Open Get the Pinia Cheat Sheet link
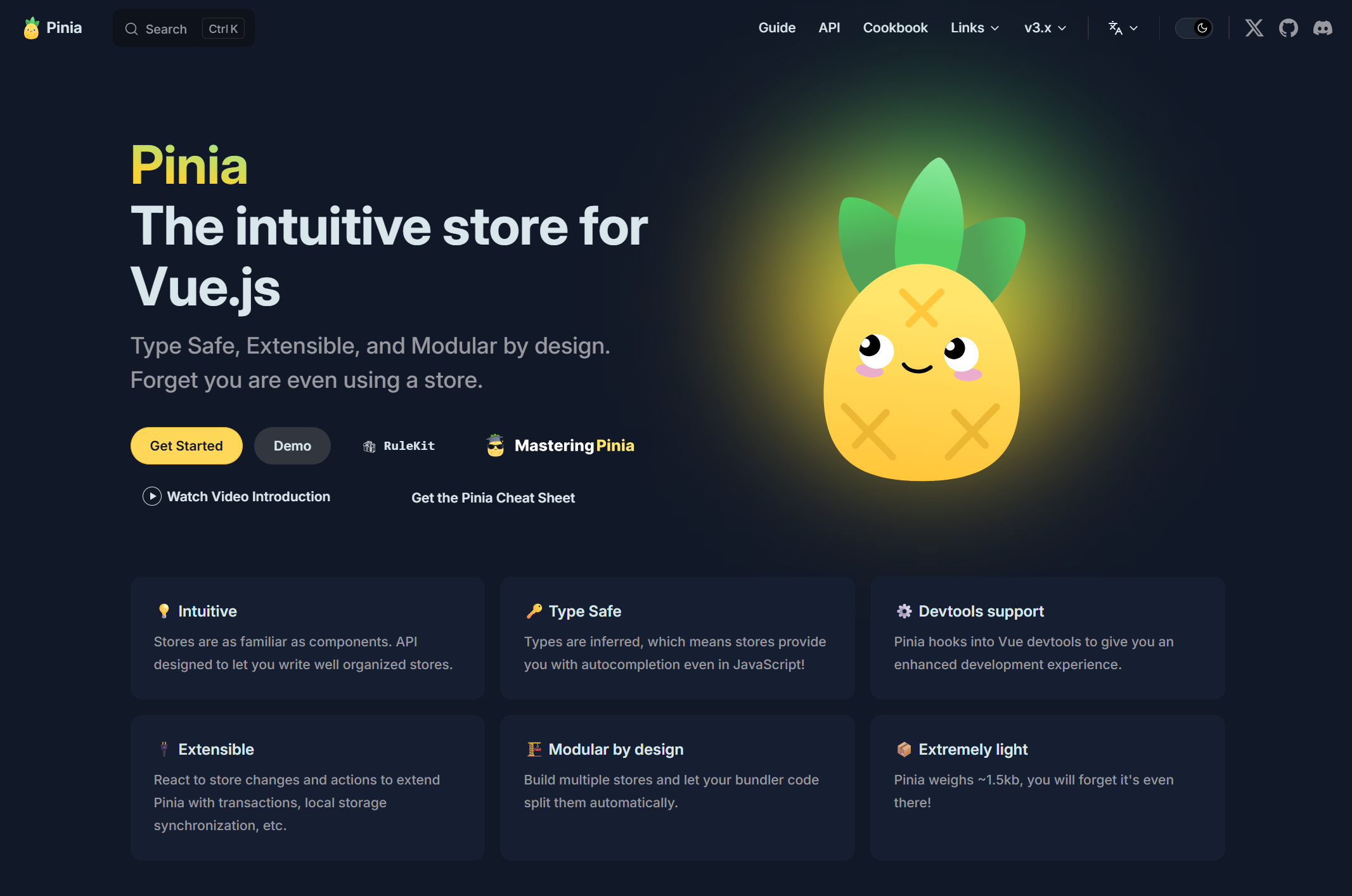Image resolution: width=1352 pixels, height=896 pixels. (x=493, y=497)
